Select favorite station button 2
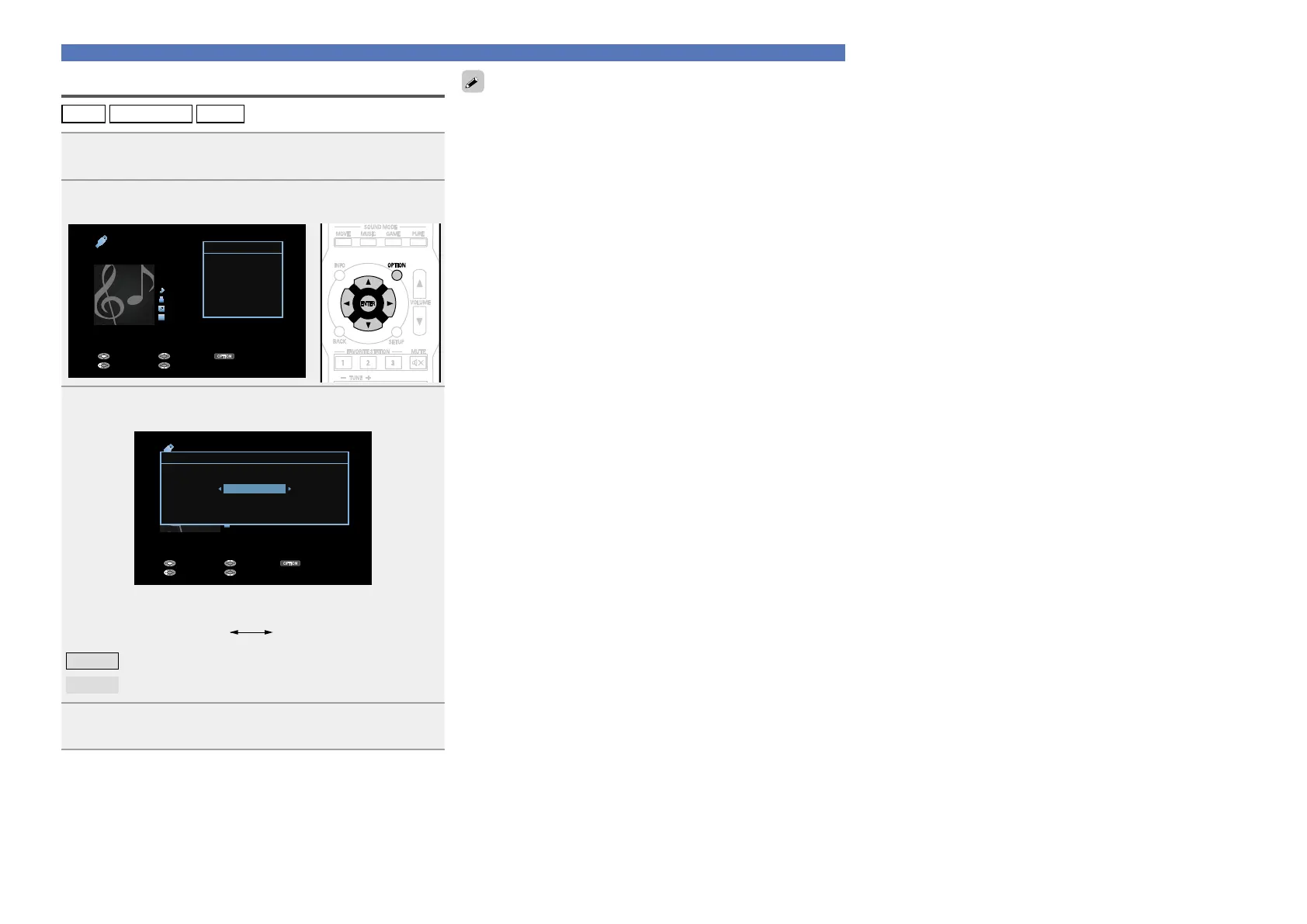 368,362
